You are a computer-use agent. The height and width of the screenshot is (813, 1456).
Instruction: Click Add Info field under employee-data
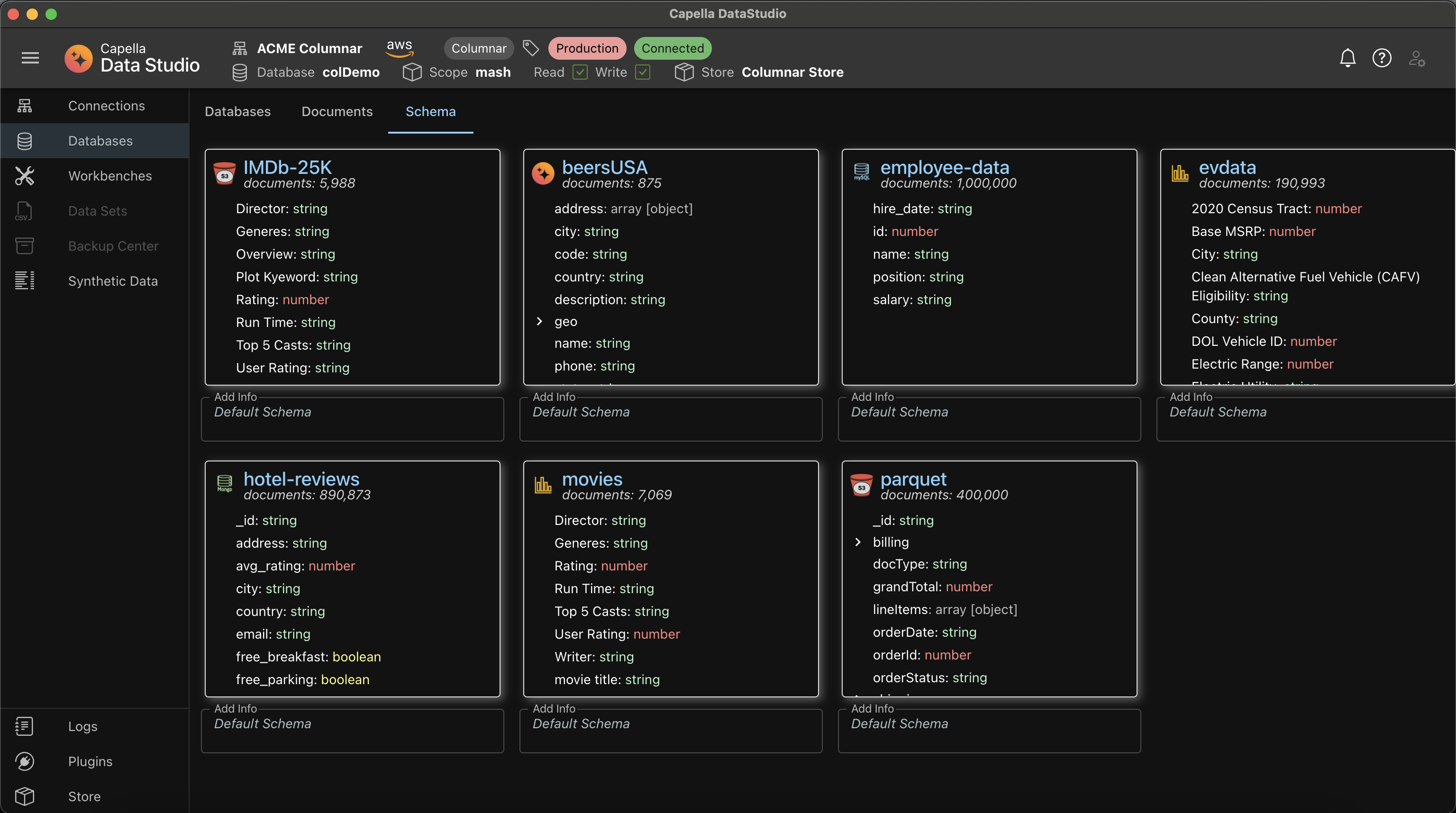coord(989,419)
